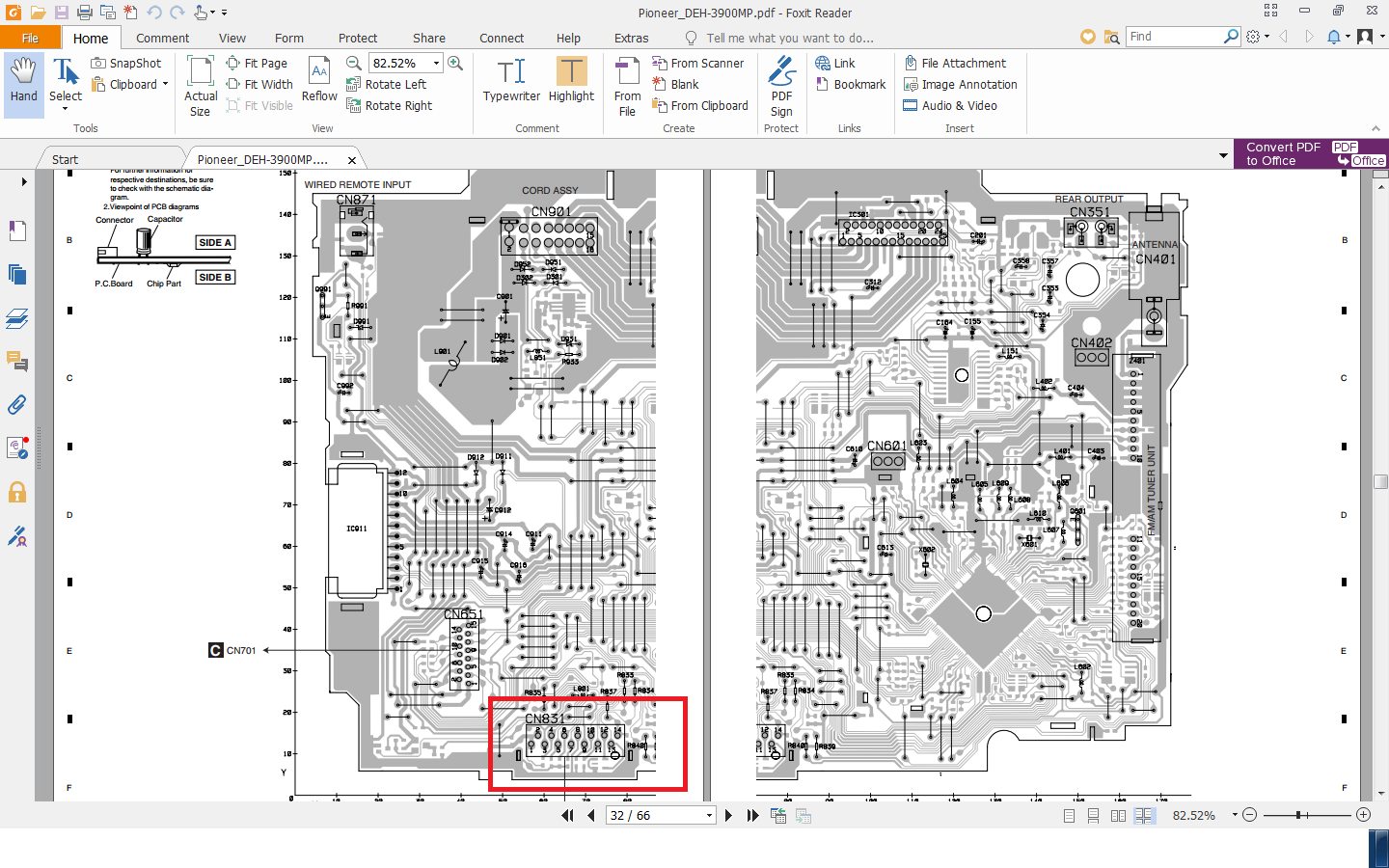1389x868 pixels.
Task: Open the bookmarks side panel
Action: tap(17, 231)
